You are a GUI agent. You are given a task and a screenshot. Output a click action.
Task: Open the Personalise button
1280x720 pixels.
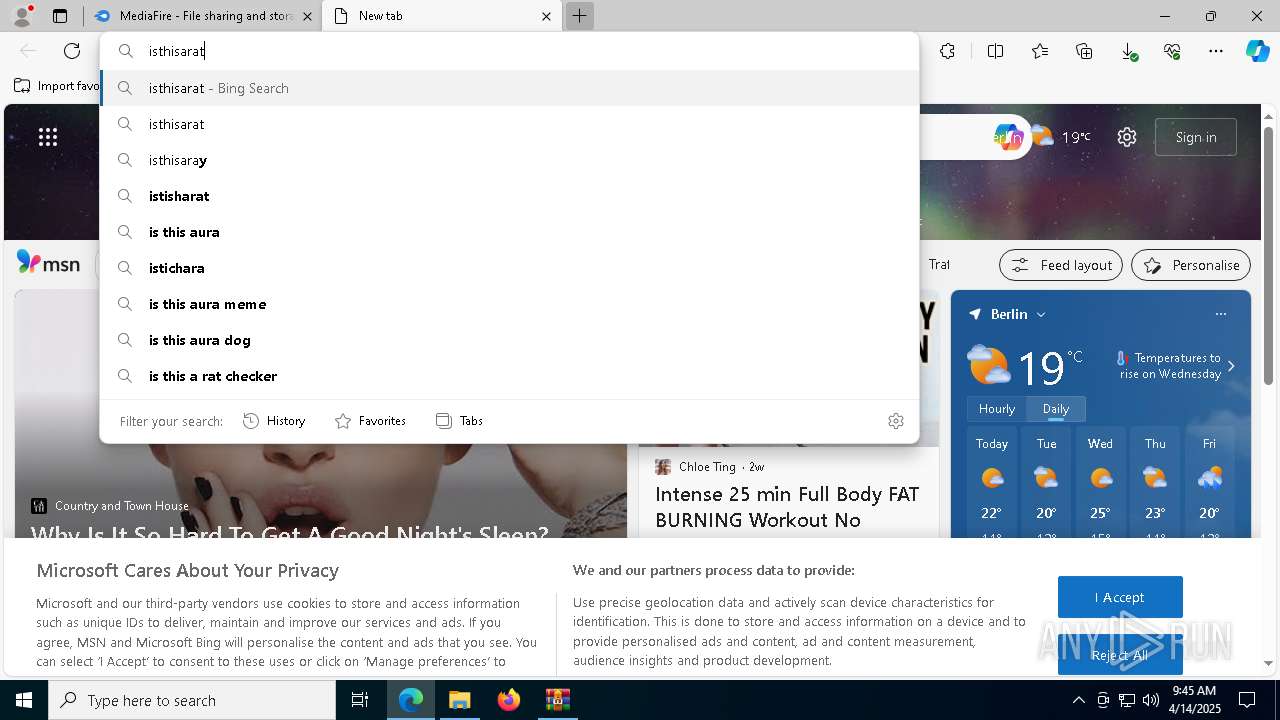click(x=1191, y=265)
